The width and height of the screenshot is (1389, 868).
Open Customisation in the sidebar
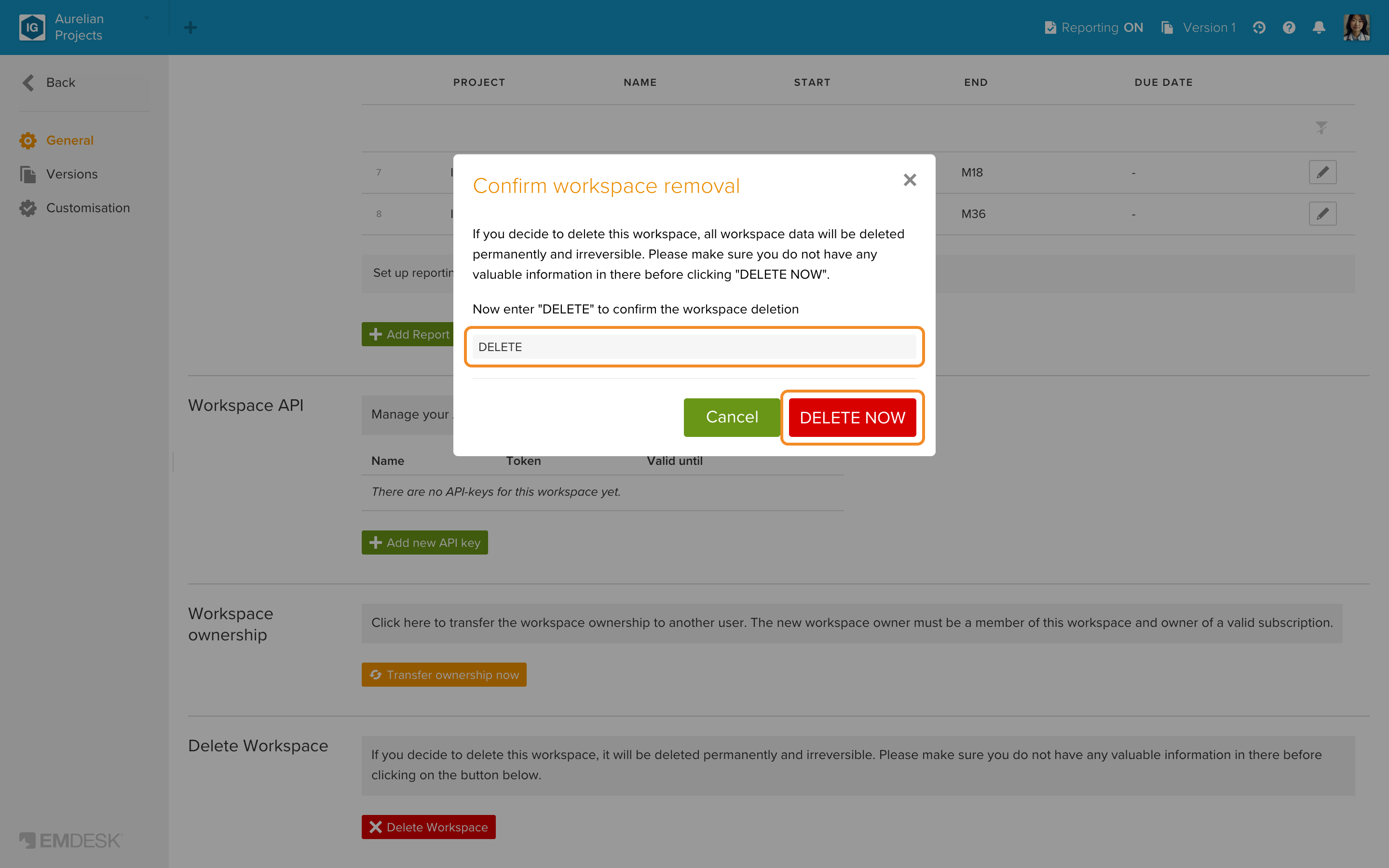[x=75, y=208]
